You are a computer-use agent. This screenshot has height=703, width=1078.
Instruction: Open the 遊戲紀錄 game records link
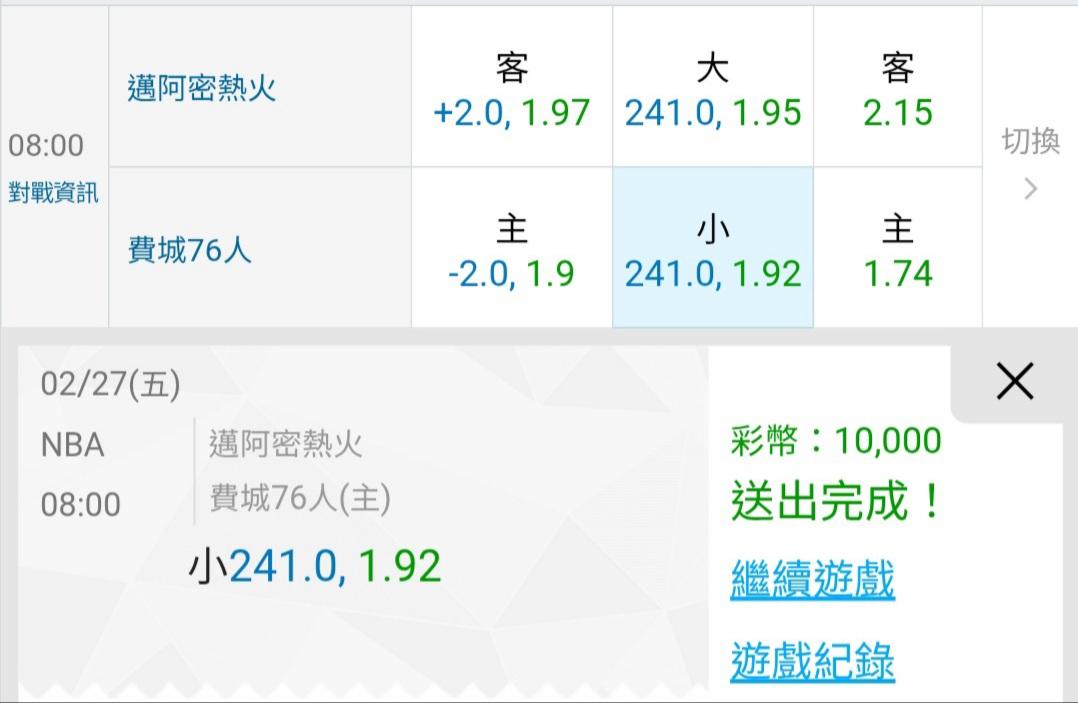pos(812,661)
